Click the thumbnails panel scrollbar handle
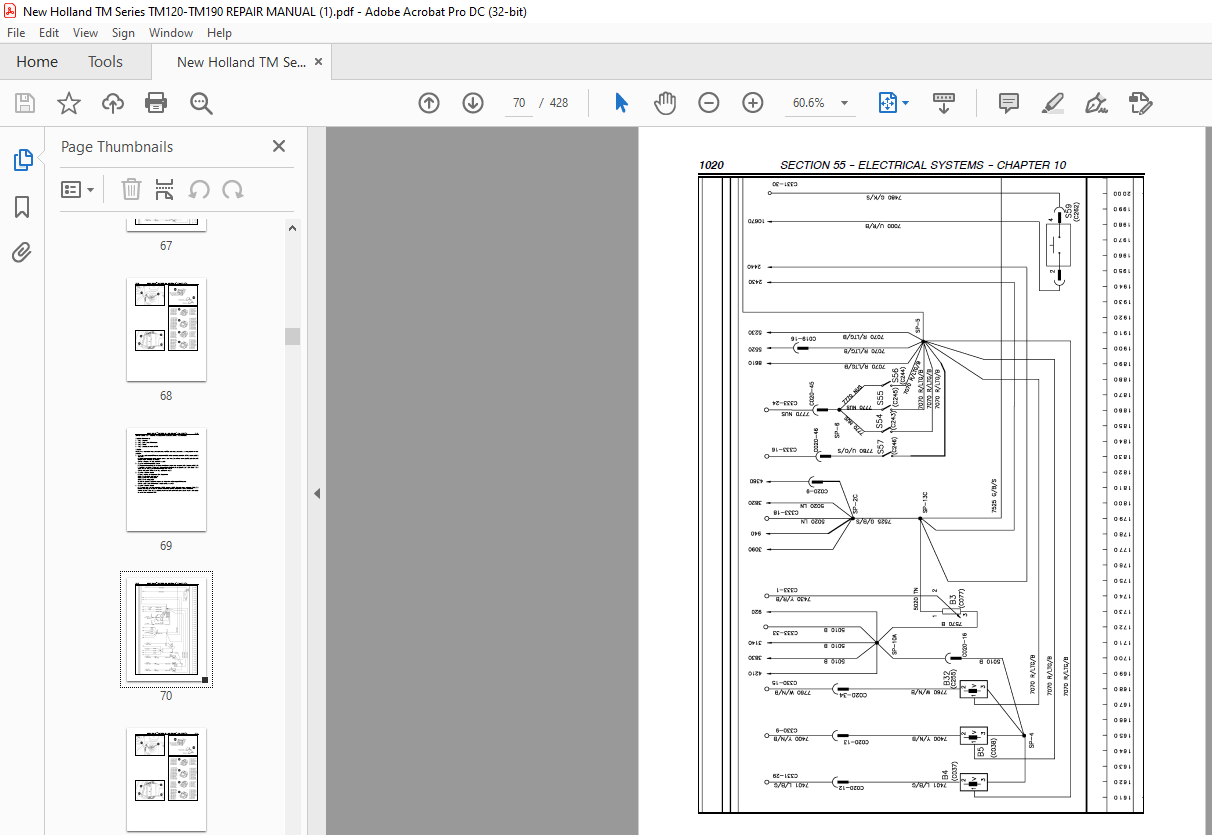The image size is (1212, 835). 292,336
